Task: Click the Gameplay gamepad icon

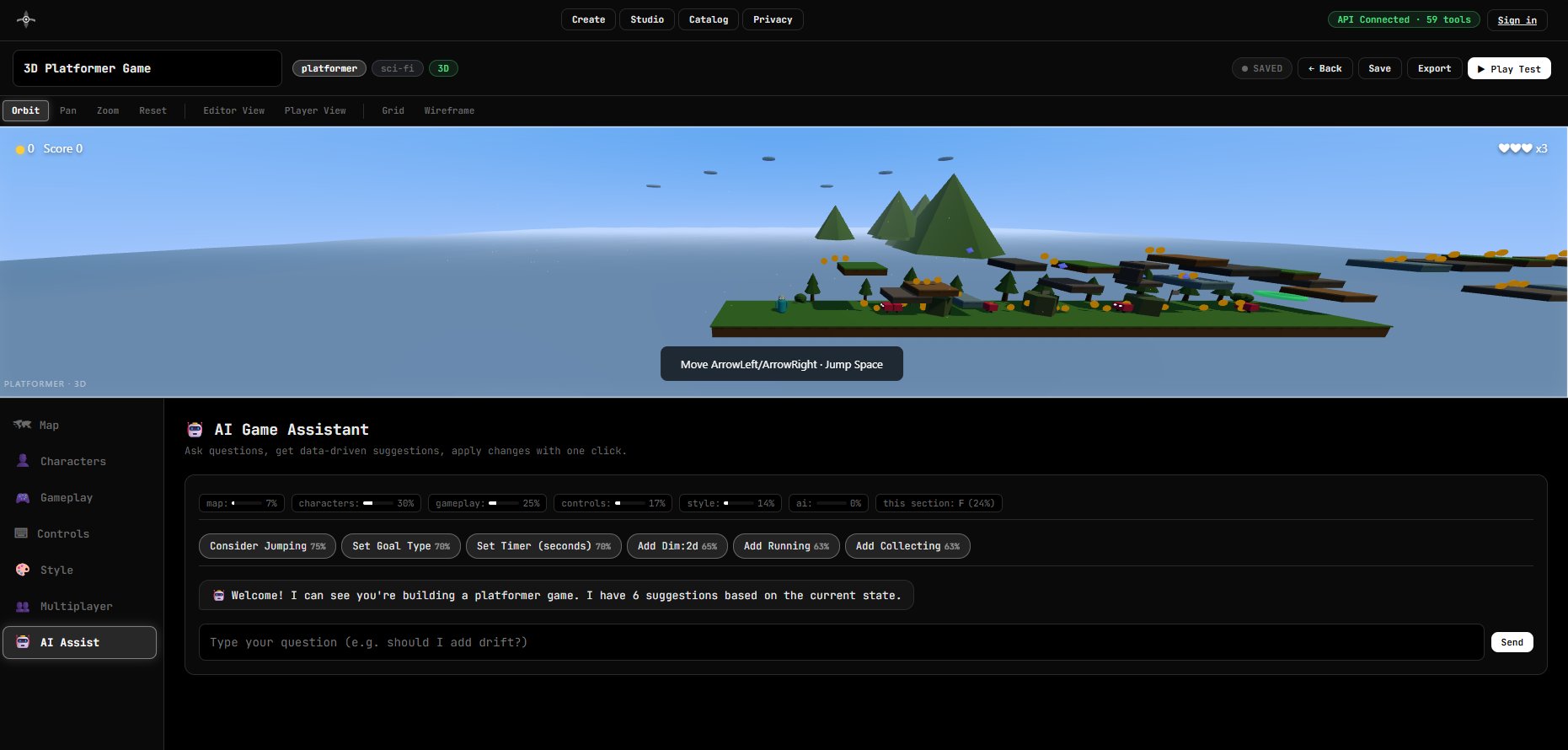Action: click(x=23, y=497)
